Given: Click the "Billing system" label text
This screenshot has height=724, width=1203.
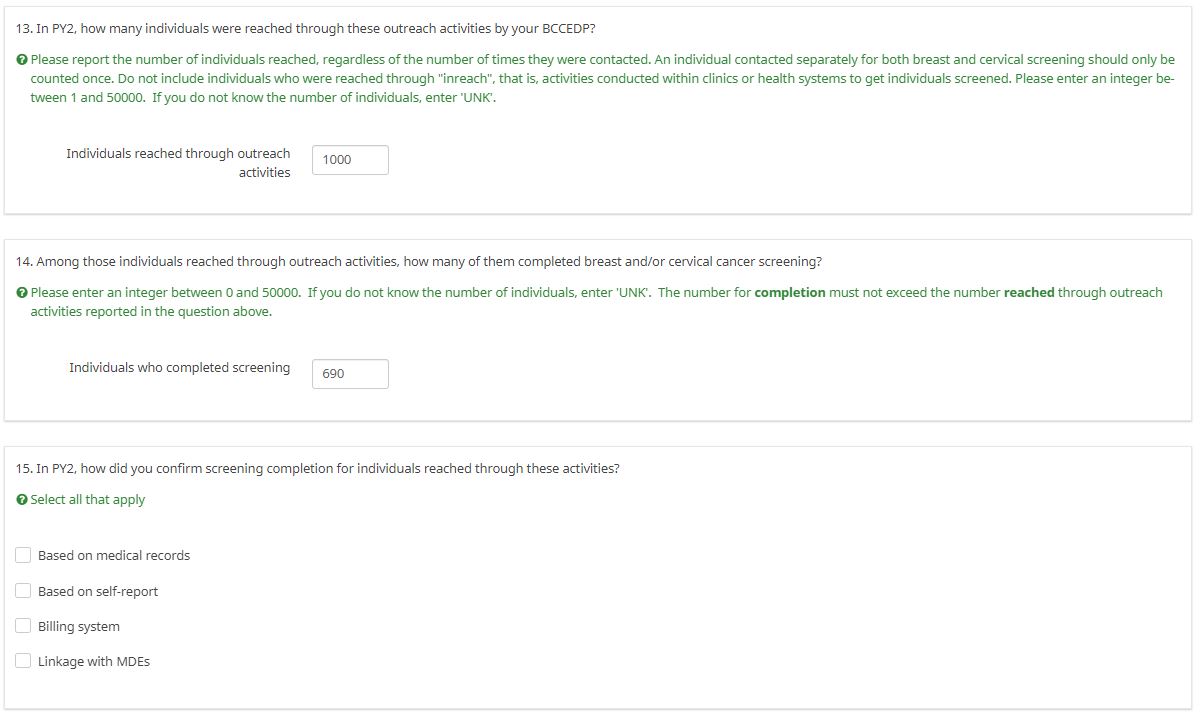Looking at the screenshot, I should point(79,627).
